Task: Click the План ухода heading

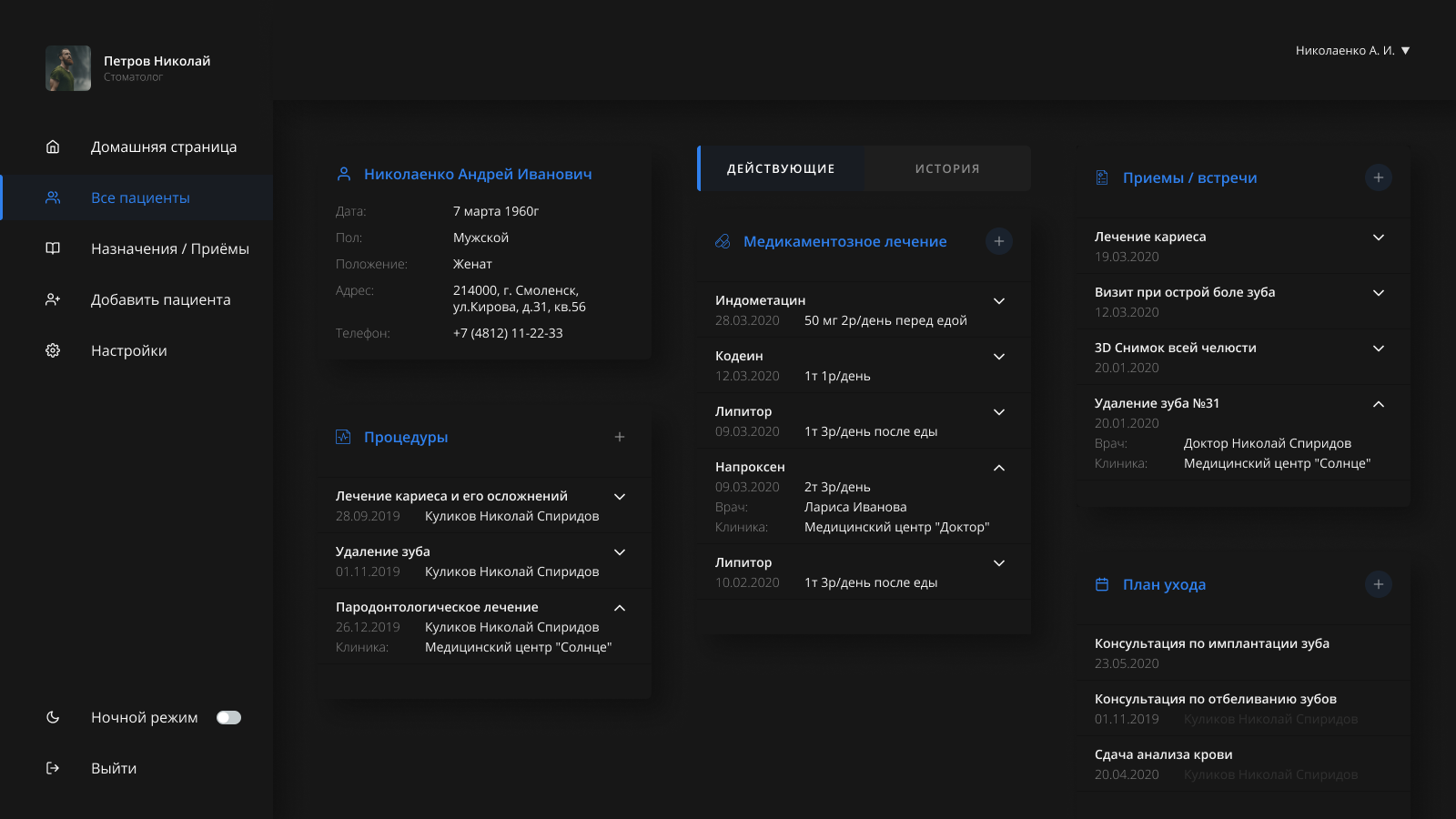Action: click(x=1164, y=584)
